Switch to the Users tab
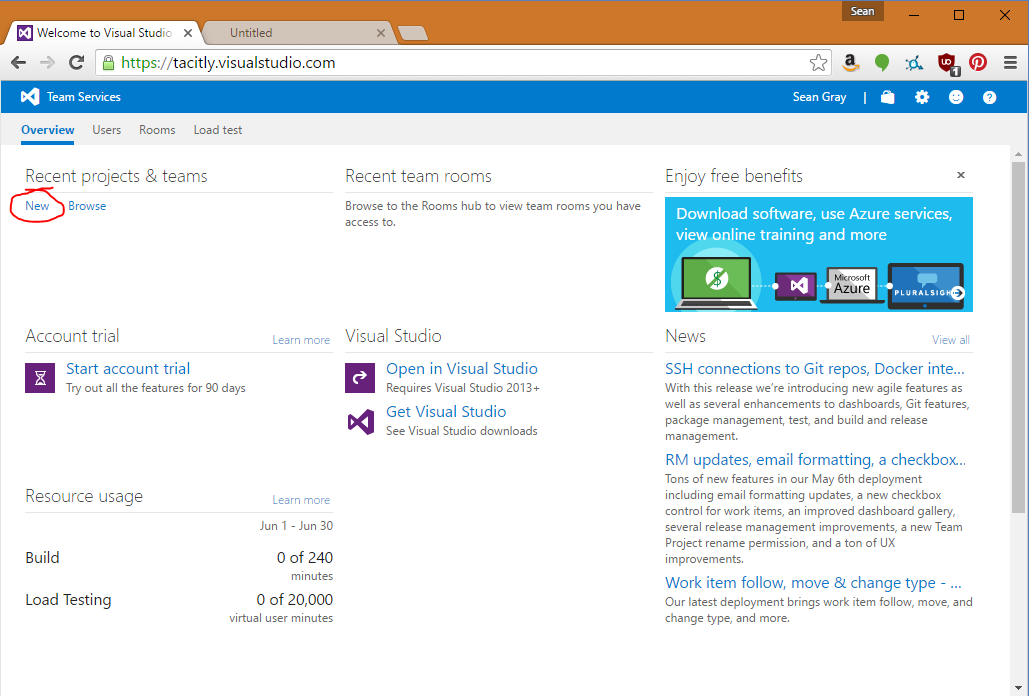1029x696 pixels. coord(106,130)
